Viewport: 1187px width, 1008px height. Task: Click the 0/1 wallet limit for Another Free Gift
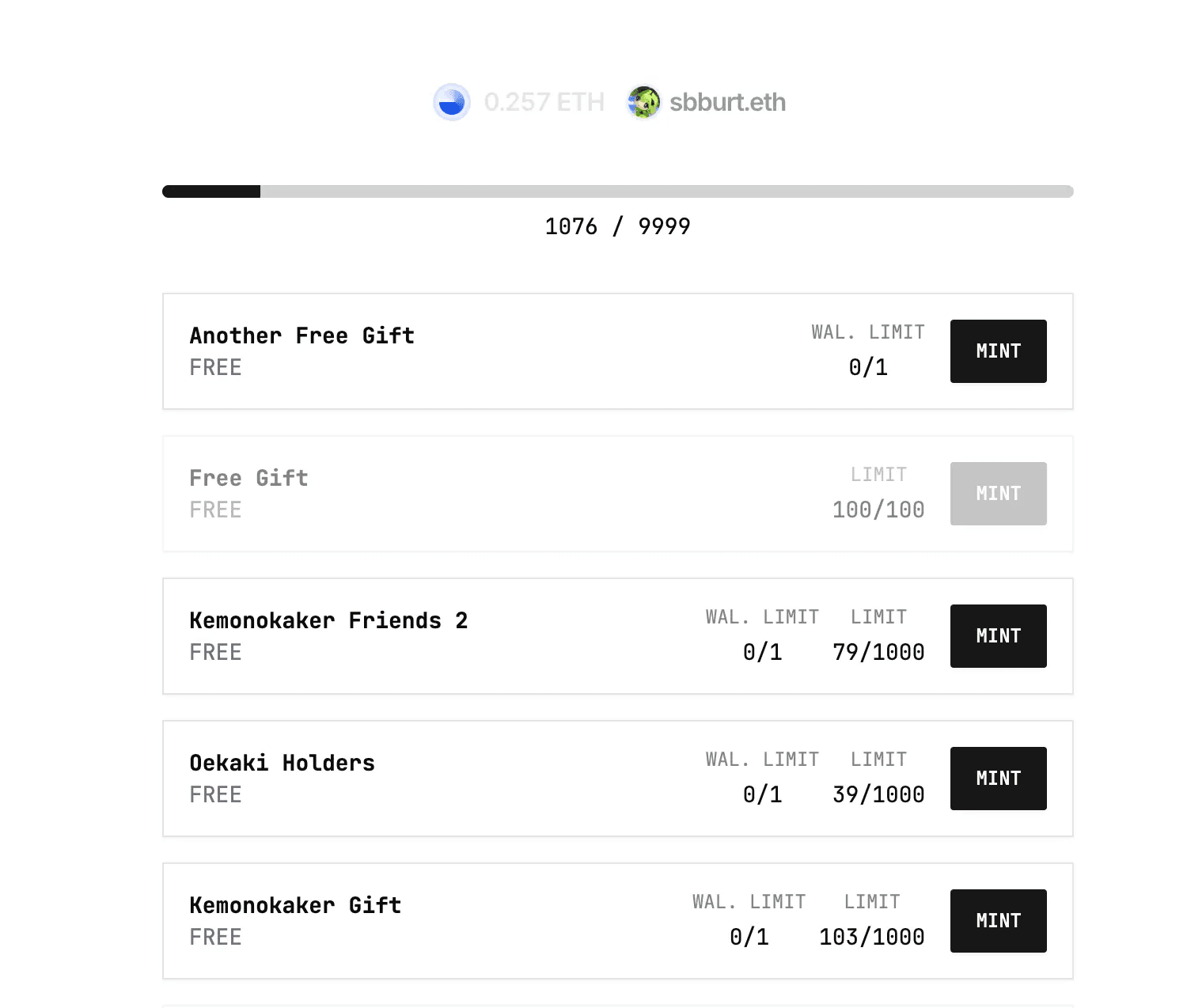pyautogui.click(x=868, y=366)
